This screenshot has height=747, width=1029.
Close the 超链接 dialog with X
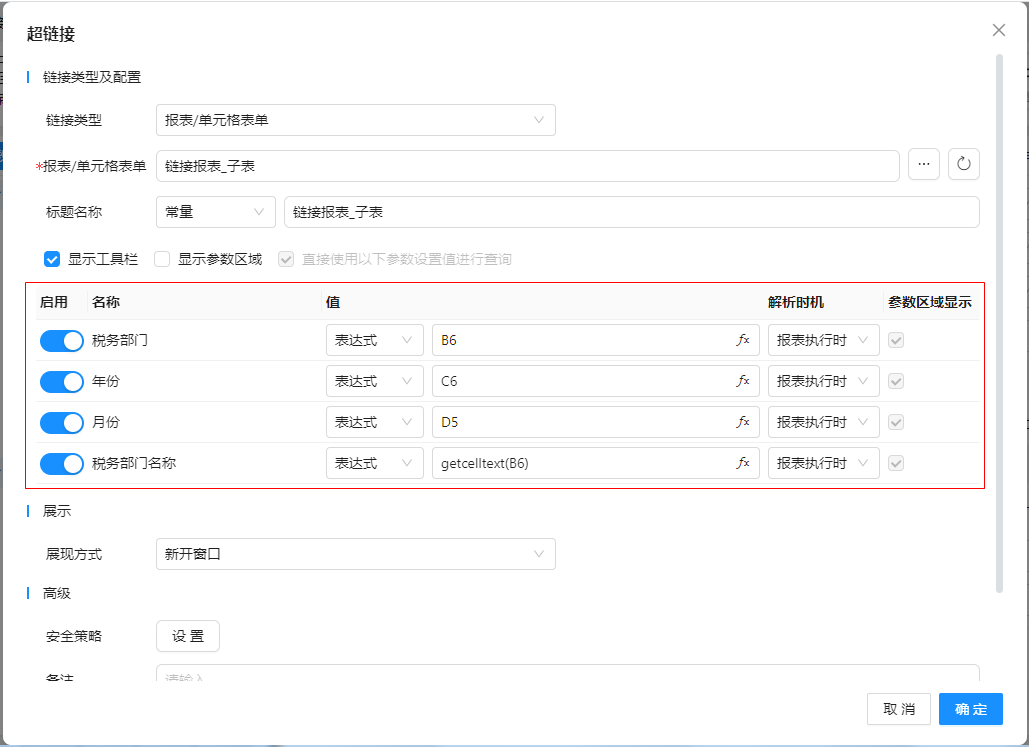[998, 30]
